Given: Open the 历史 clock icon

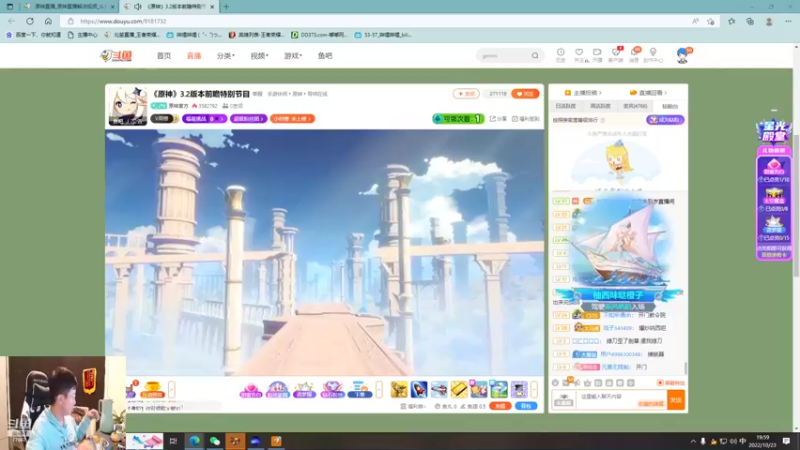Looking at the screenshot, I should [x=561, y=55].
